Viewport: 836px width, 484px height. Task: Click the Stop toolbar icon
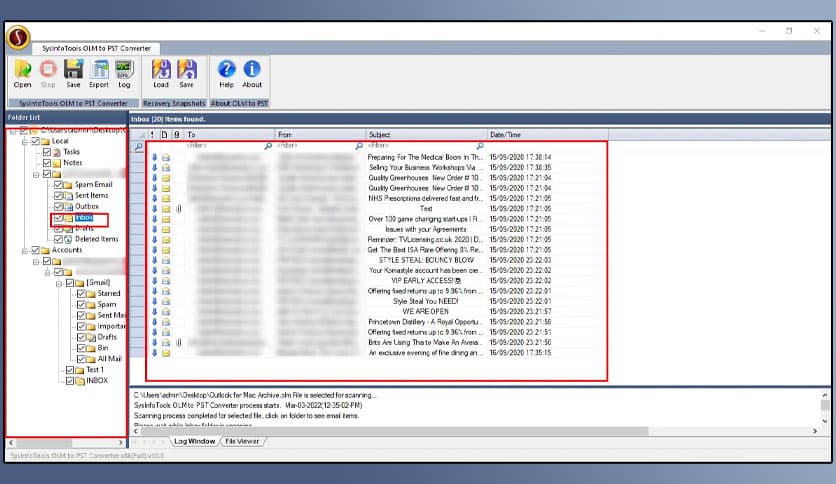pyautogui.click(x=48, y=69)
